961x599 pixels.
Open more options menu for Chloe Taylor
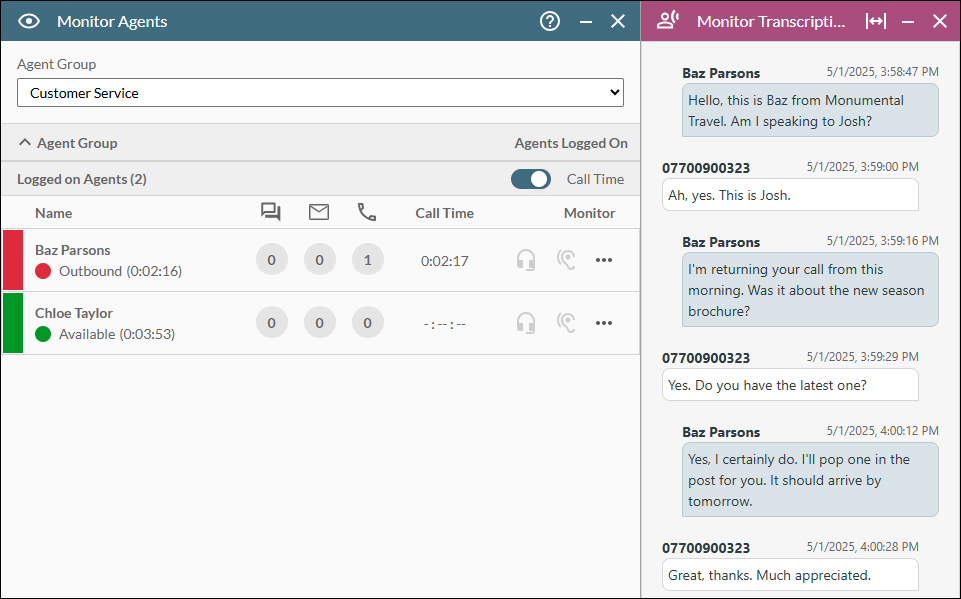pos(603,322)
